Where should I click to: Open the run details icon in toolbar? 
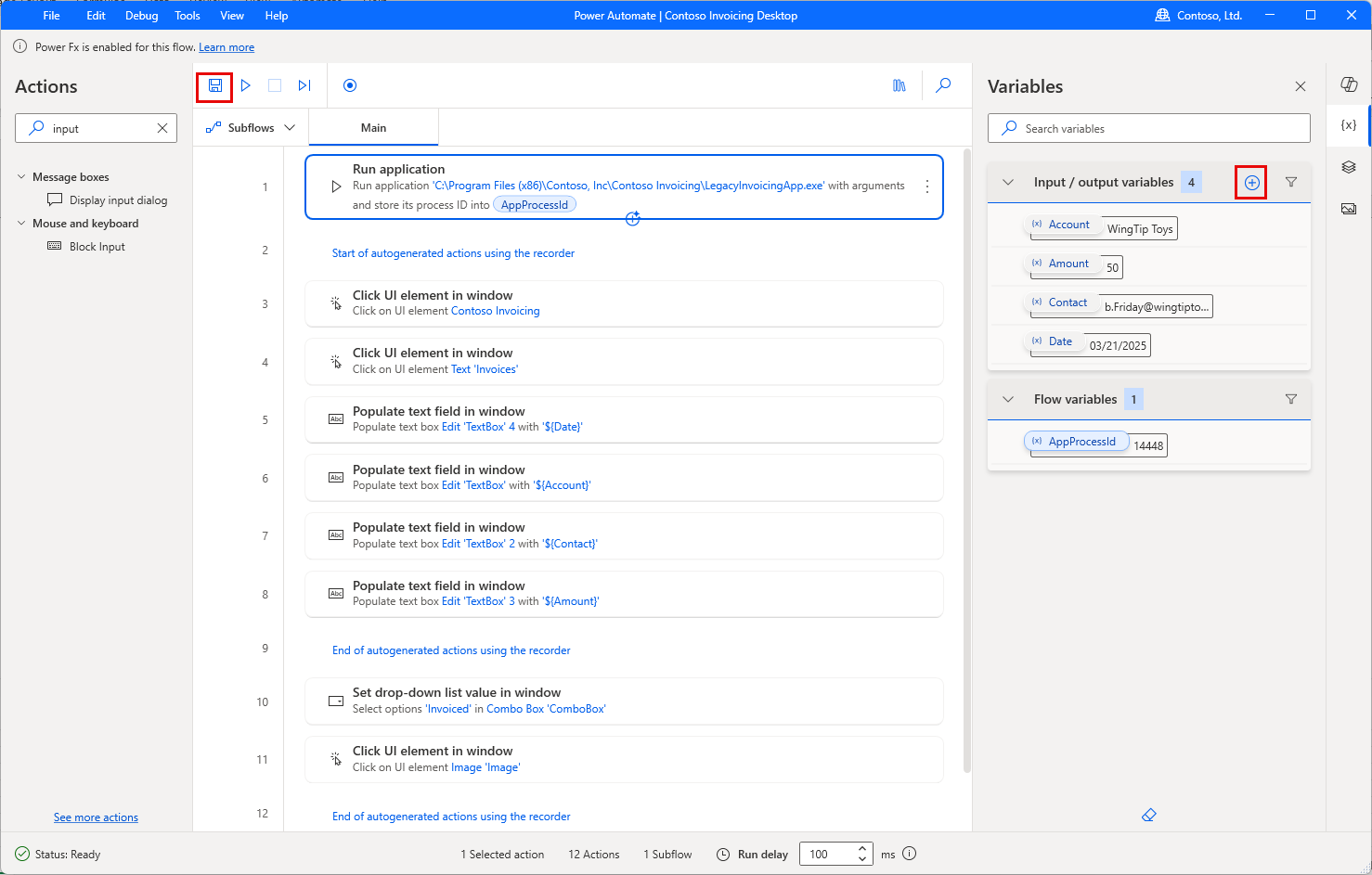(x=899, y=85)
